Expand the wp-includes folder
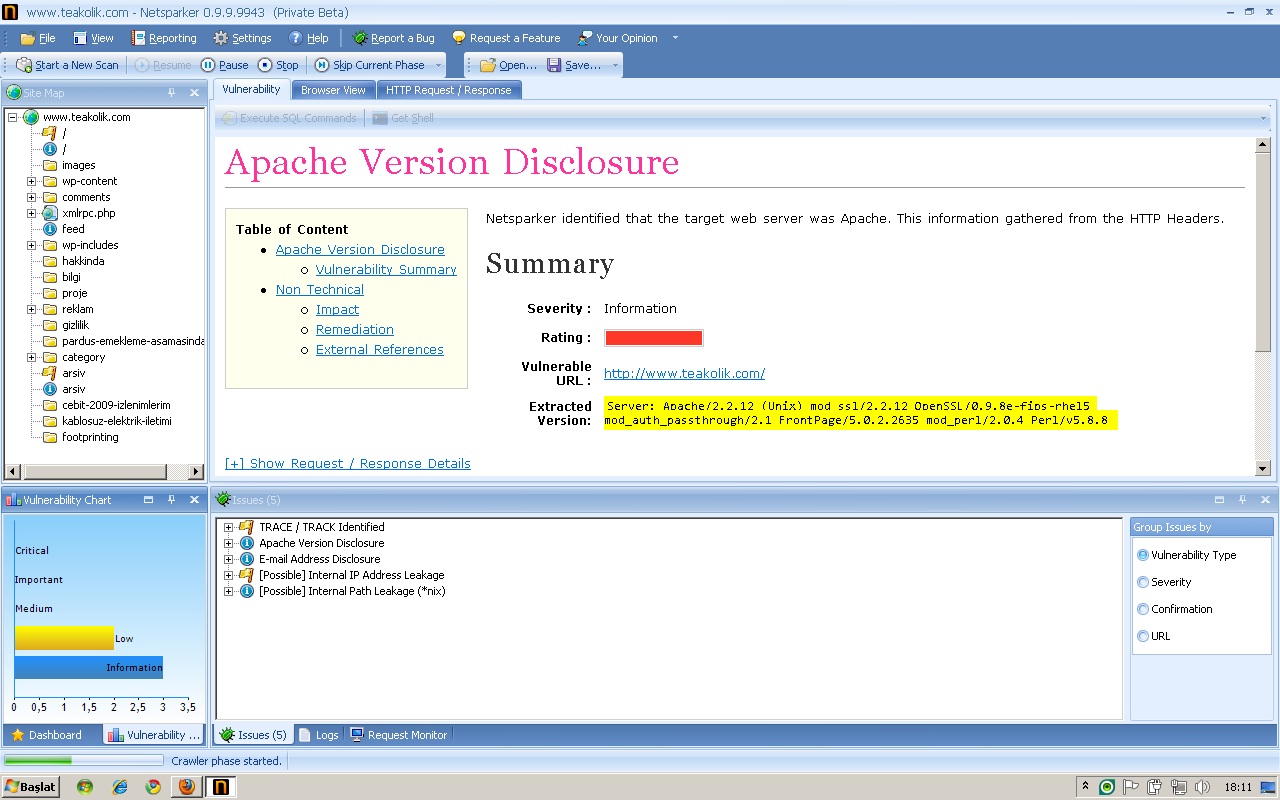 [x=31, y=245]
